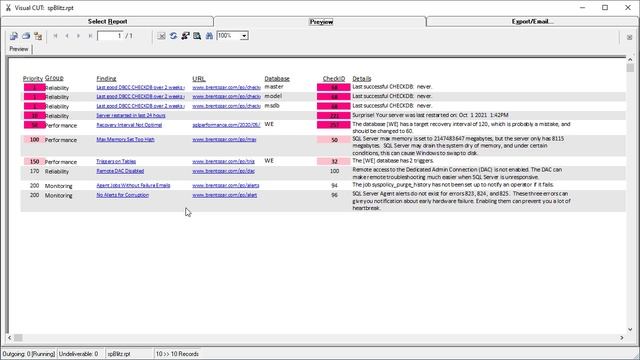
Task: Click vertical scrollbar down arrow
Action: [630, 329]
